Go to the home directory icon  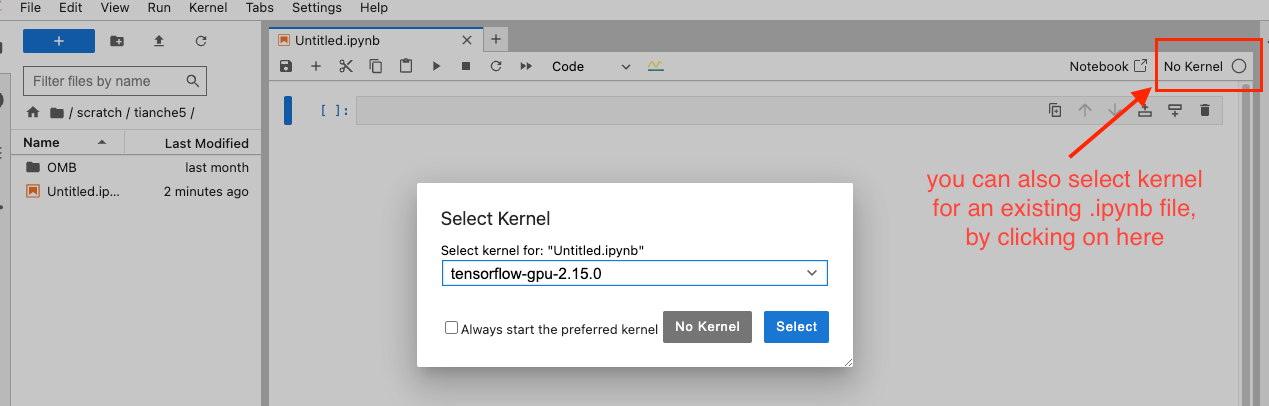click(33, 113)
